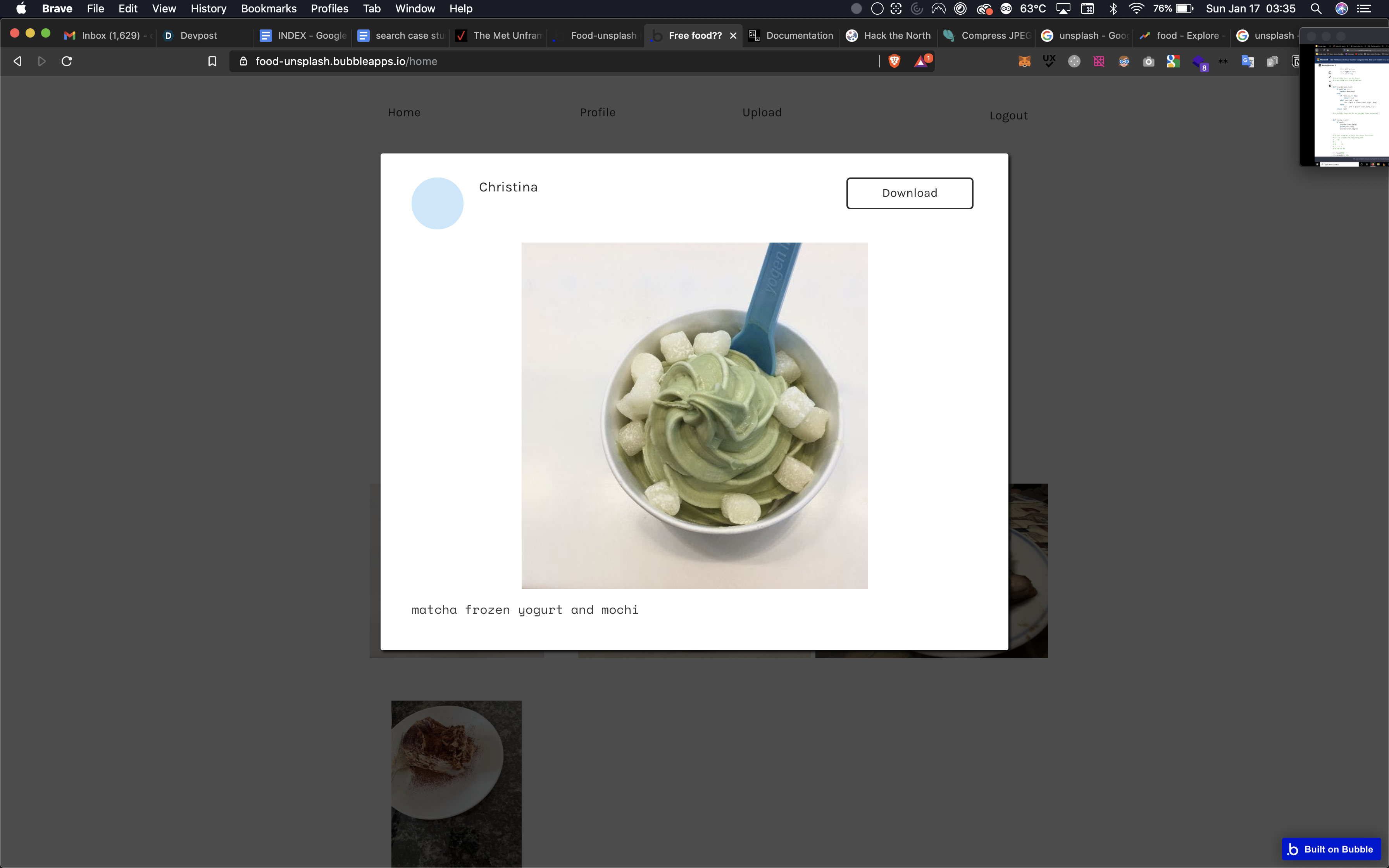
Task: Click Christina's light blue avatar circle
Action: click(x=438, y=203)
